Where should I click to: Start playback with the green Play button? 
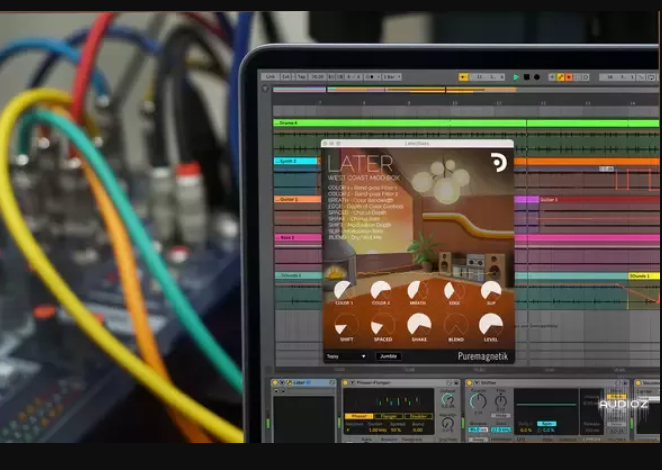[x=516, y=77]
